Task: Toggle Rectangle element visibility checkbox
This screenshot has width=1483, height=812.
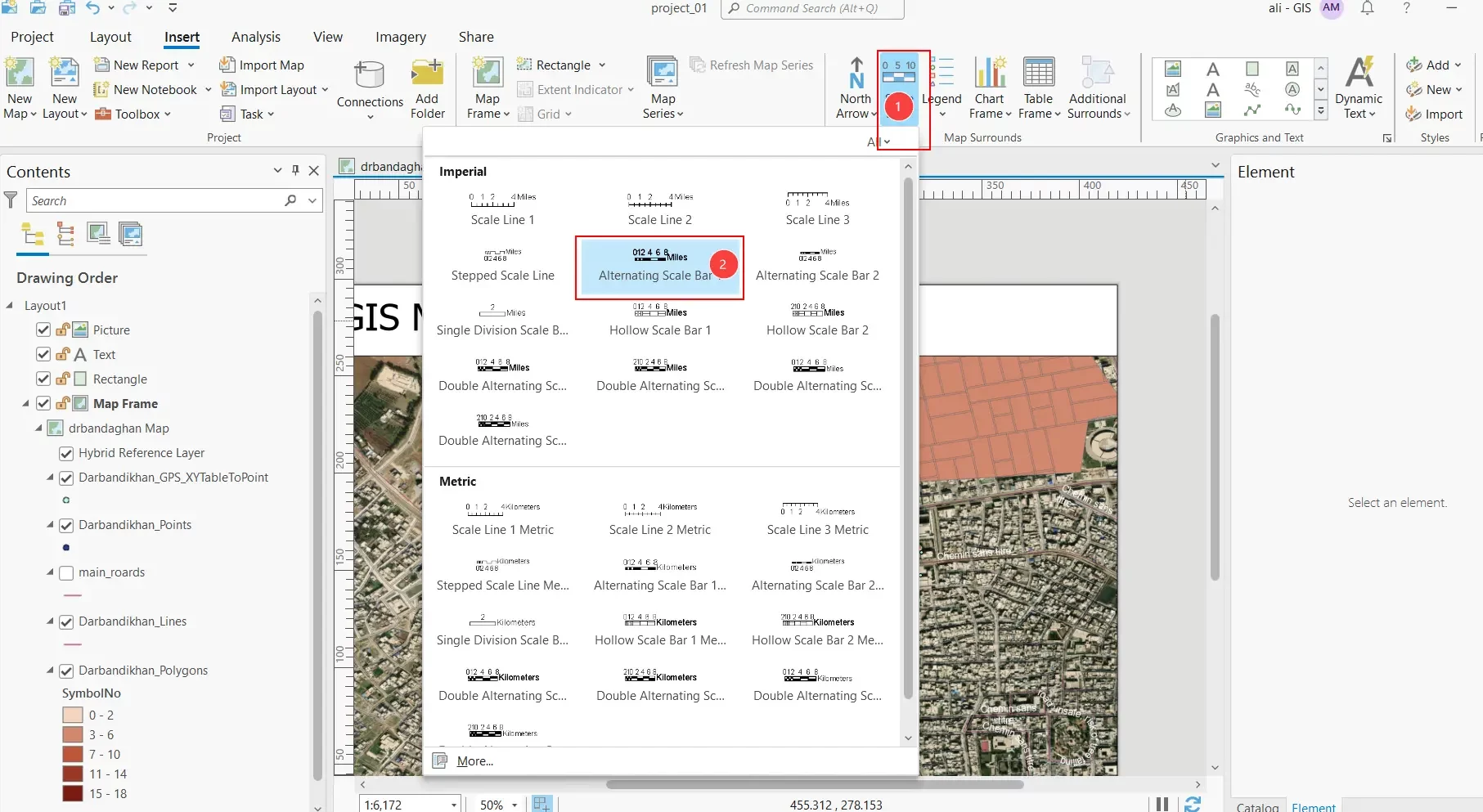Action: click(43, 379)
